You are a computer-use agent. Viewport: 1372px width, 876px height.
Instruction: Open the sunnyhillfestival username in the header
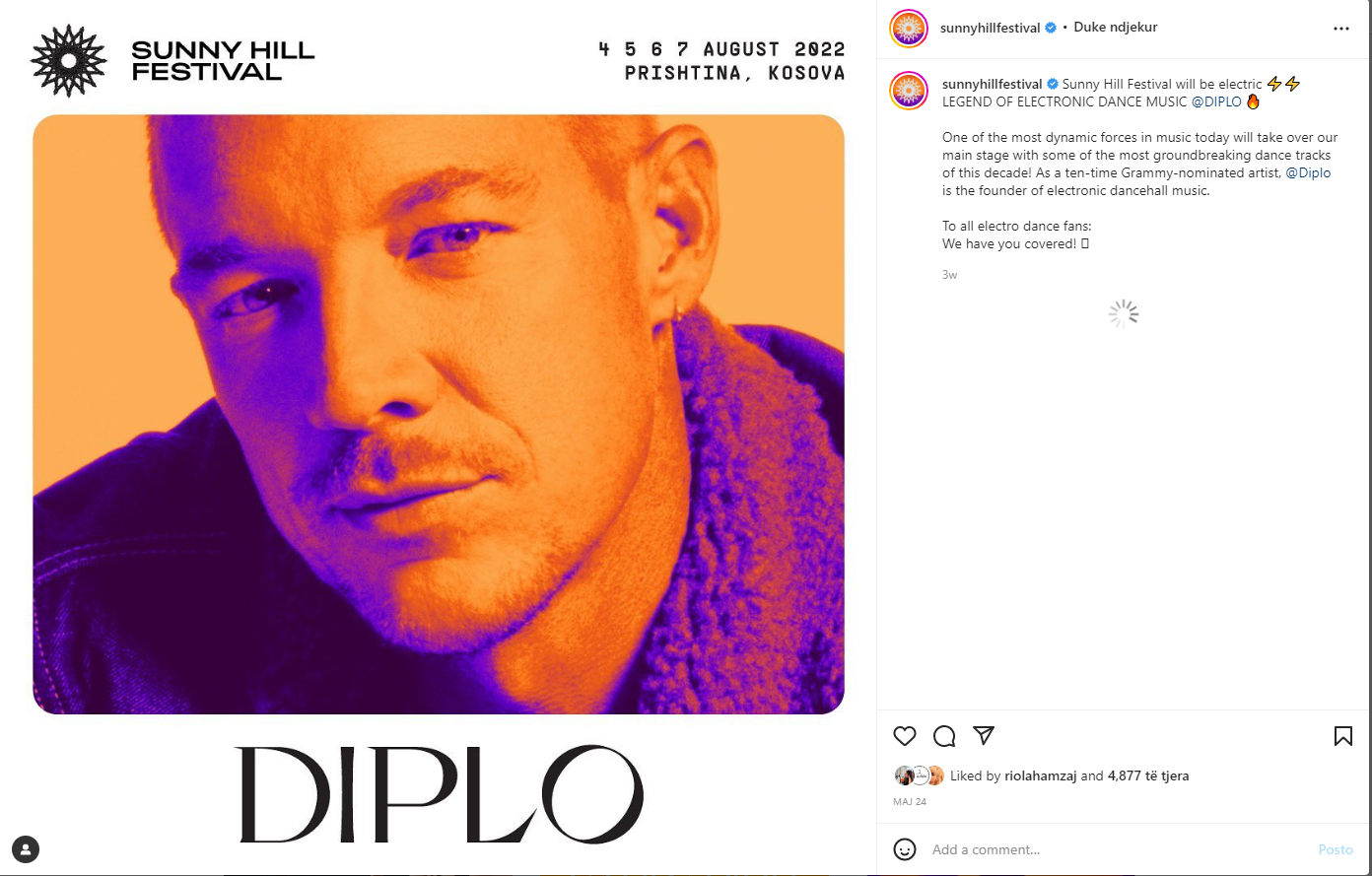click(991, 28)
